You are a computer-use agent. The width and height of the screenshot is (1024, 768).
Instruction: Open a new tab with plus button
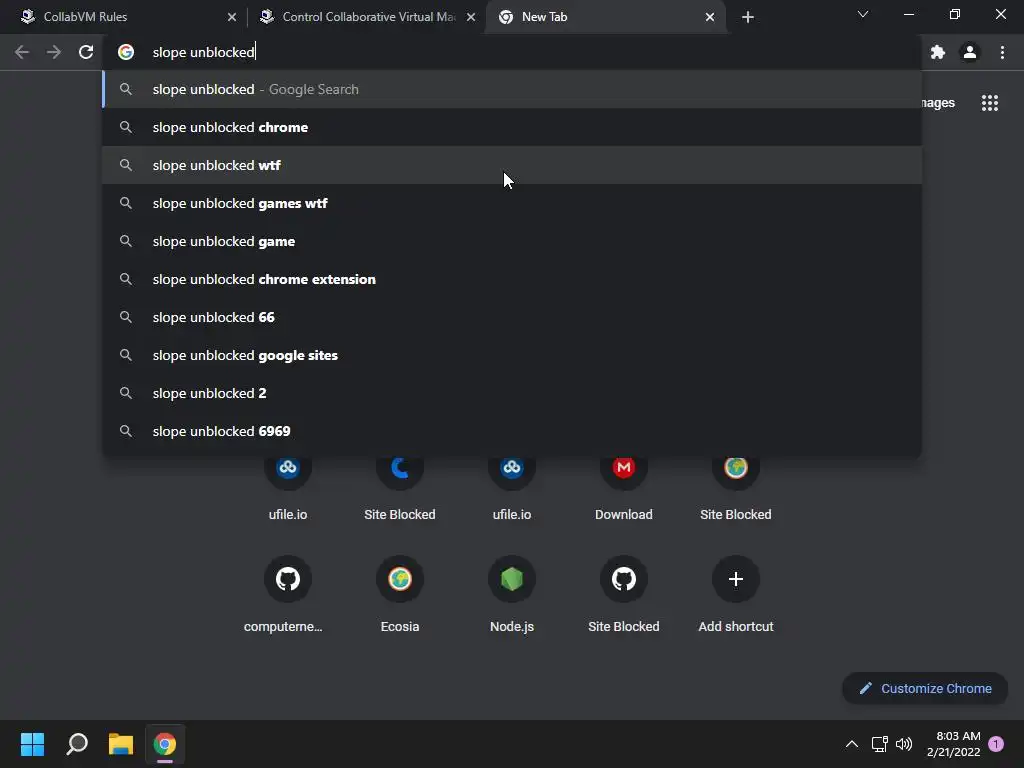748,17
